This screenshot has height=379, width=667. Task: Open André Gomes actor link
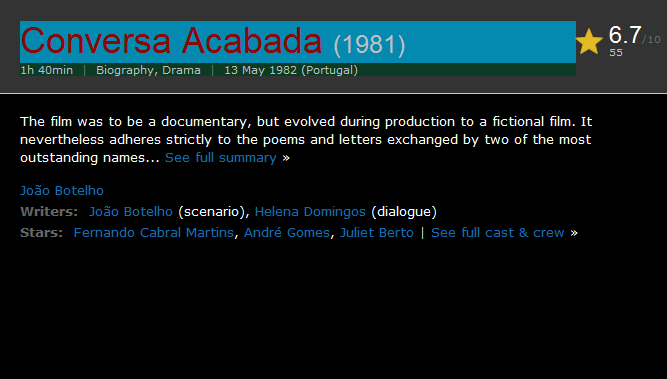[287, 233]
